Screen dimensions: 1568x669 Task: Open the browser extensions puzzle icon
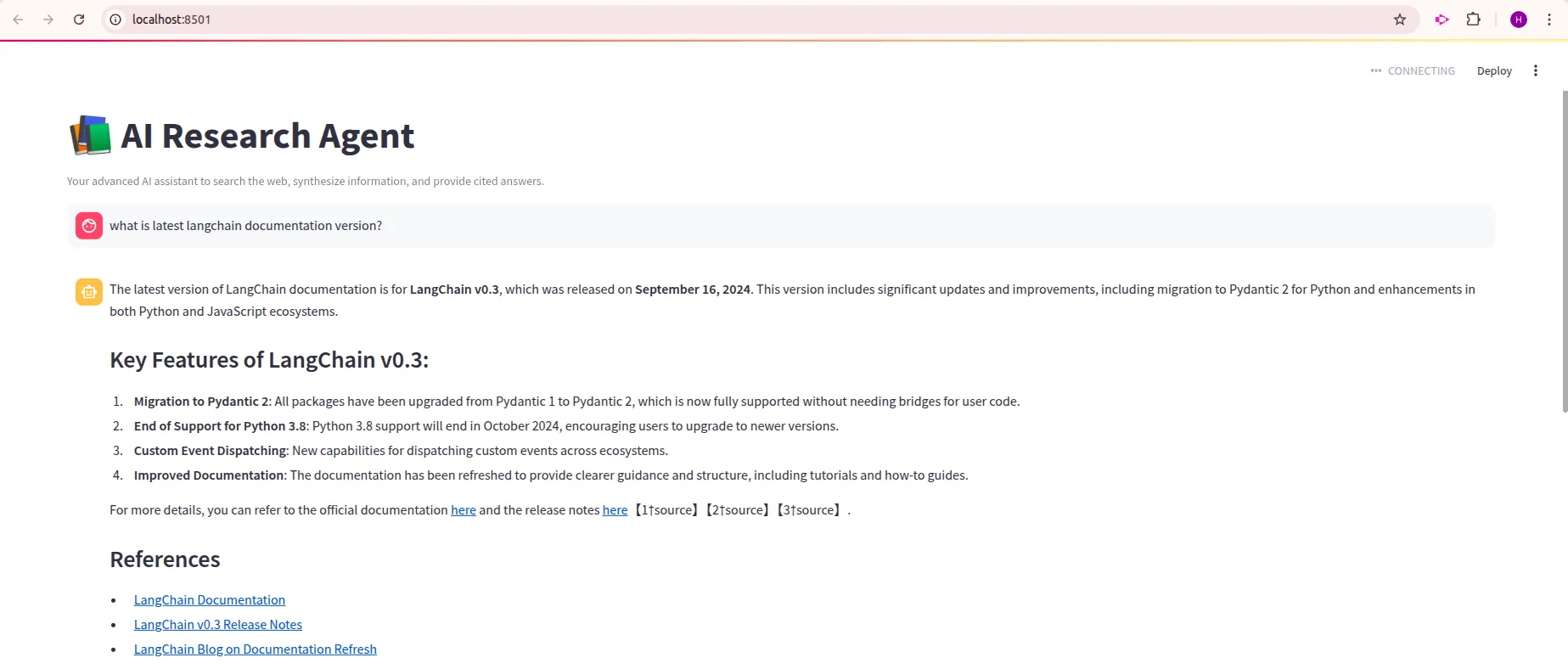pyautogui.click(x=1474, y=20)
